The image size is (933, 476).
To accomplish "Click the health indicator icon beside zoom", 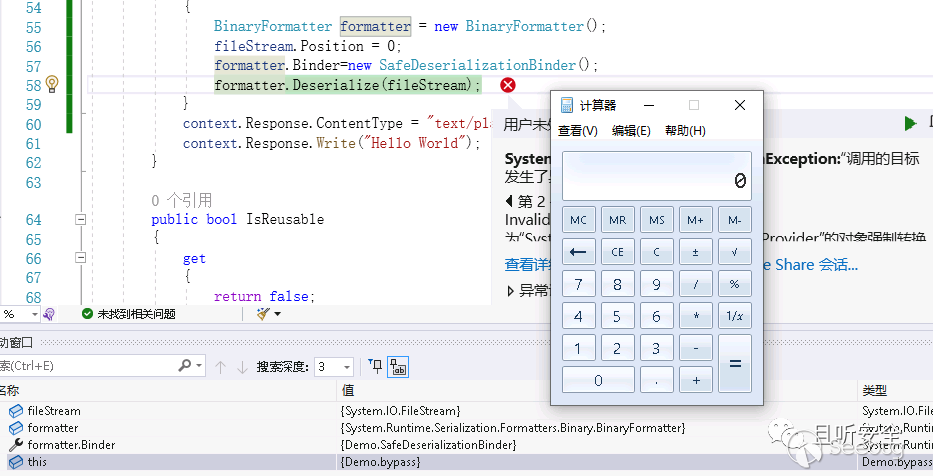I will [49, 314].
